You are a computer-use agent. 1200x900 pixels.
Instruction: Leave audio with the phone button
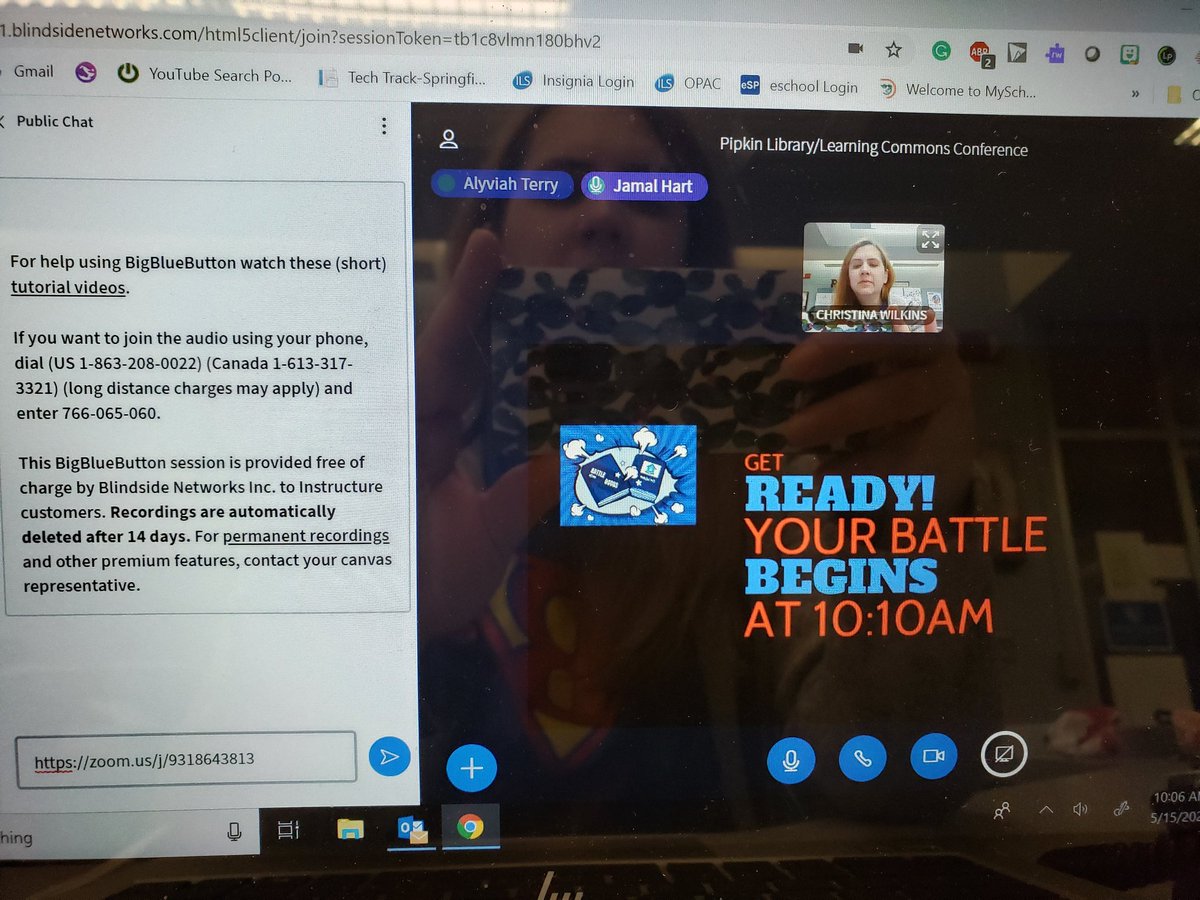tap(862, 758)
